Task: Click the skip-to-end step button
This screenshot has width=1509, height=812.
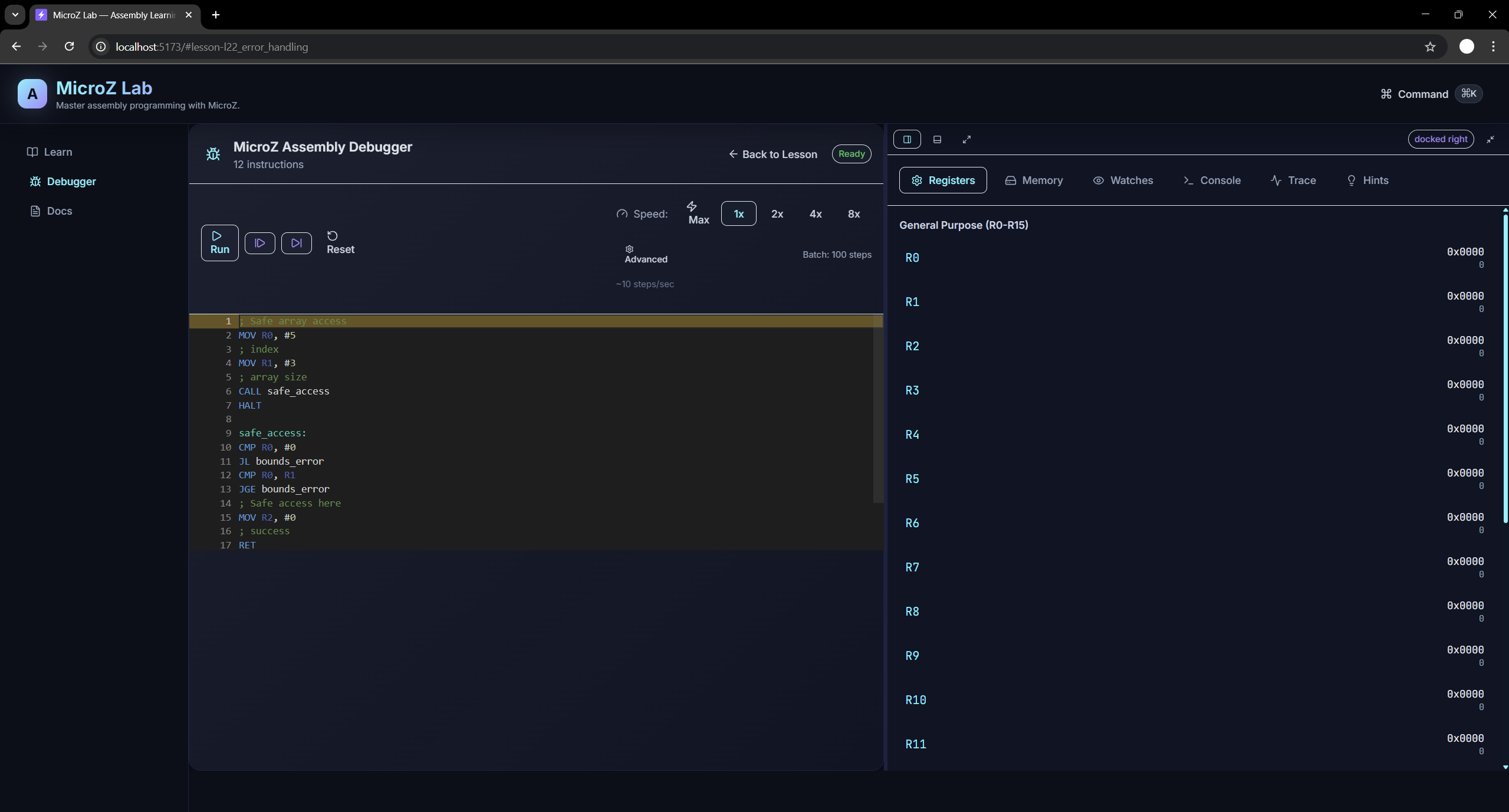Action: coord(296,243)
